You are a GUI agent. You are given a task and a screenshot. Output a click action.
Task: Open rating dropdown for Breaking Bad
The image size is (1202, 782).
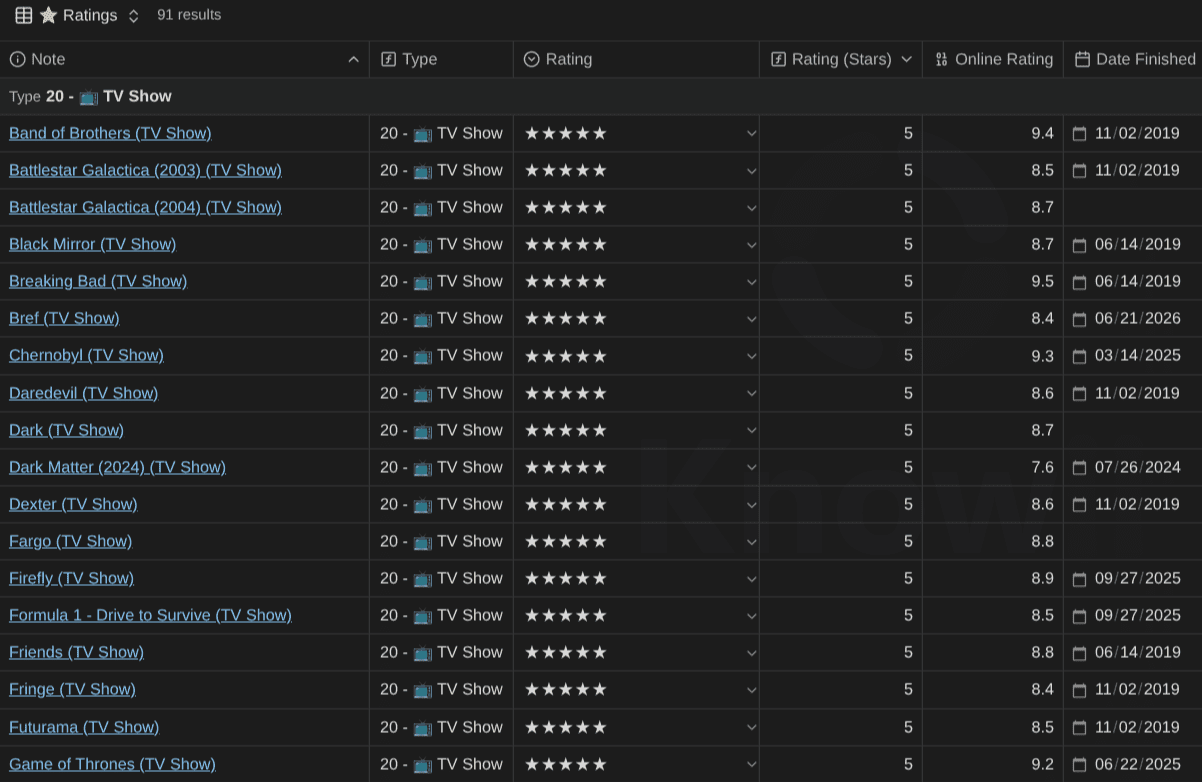751,282
